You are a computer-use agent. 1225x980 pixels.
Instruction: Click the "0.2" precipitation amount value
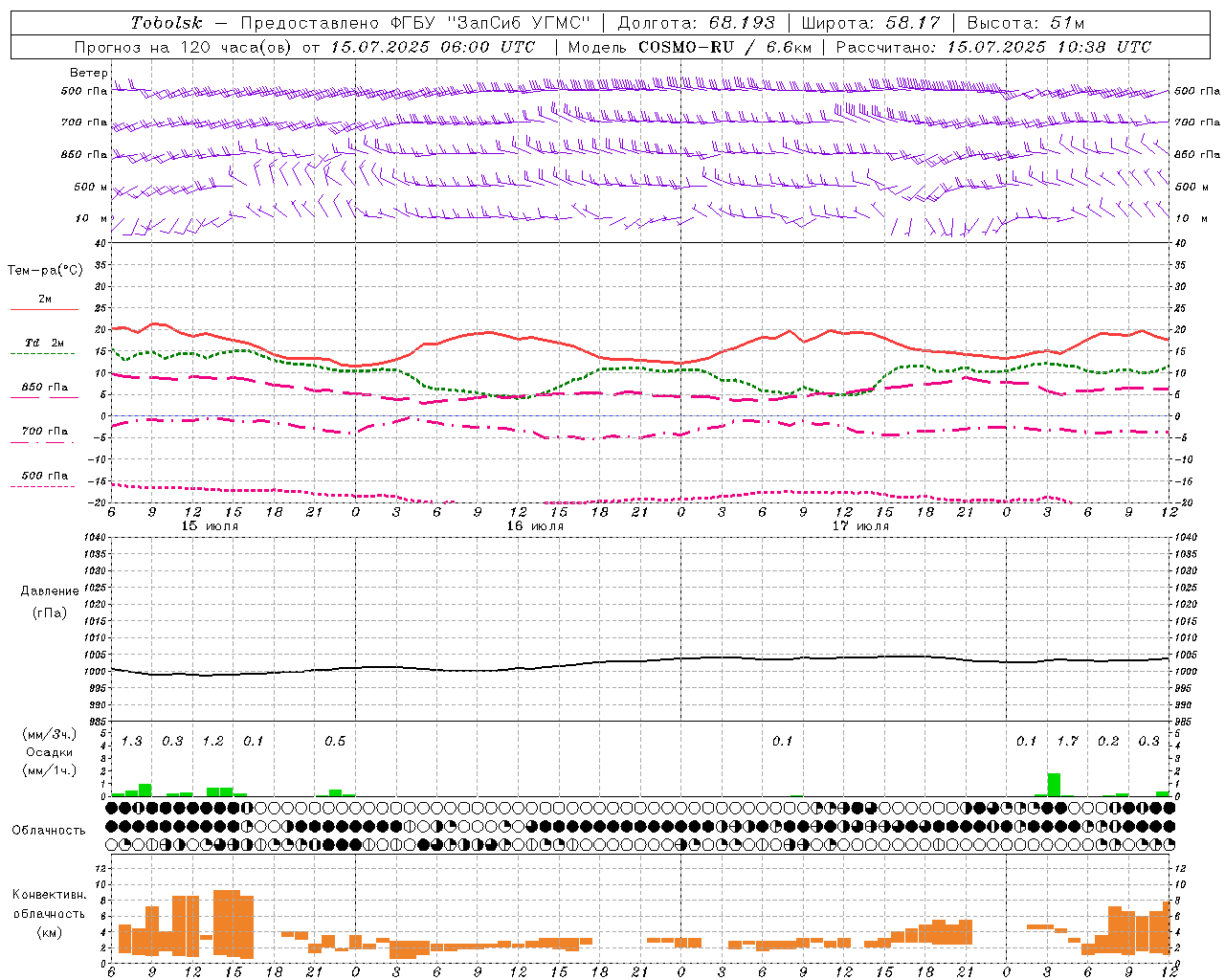pyautogui.click(x=1108, y=742)
